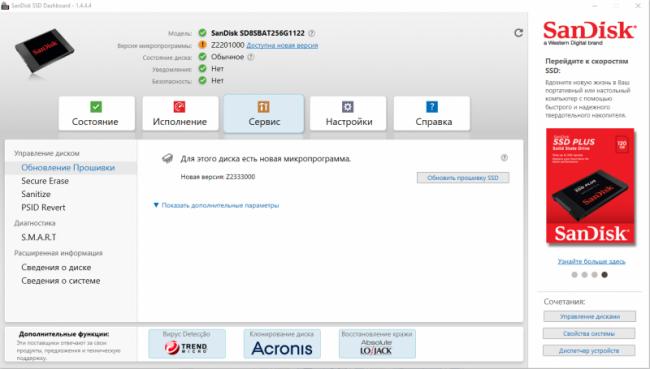Image resolution: width=650 pixels, height=369 pixels.
Task: Click the help icon next to Обычное
Action: tap(250, 57)
